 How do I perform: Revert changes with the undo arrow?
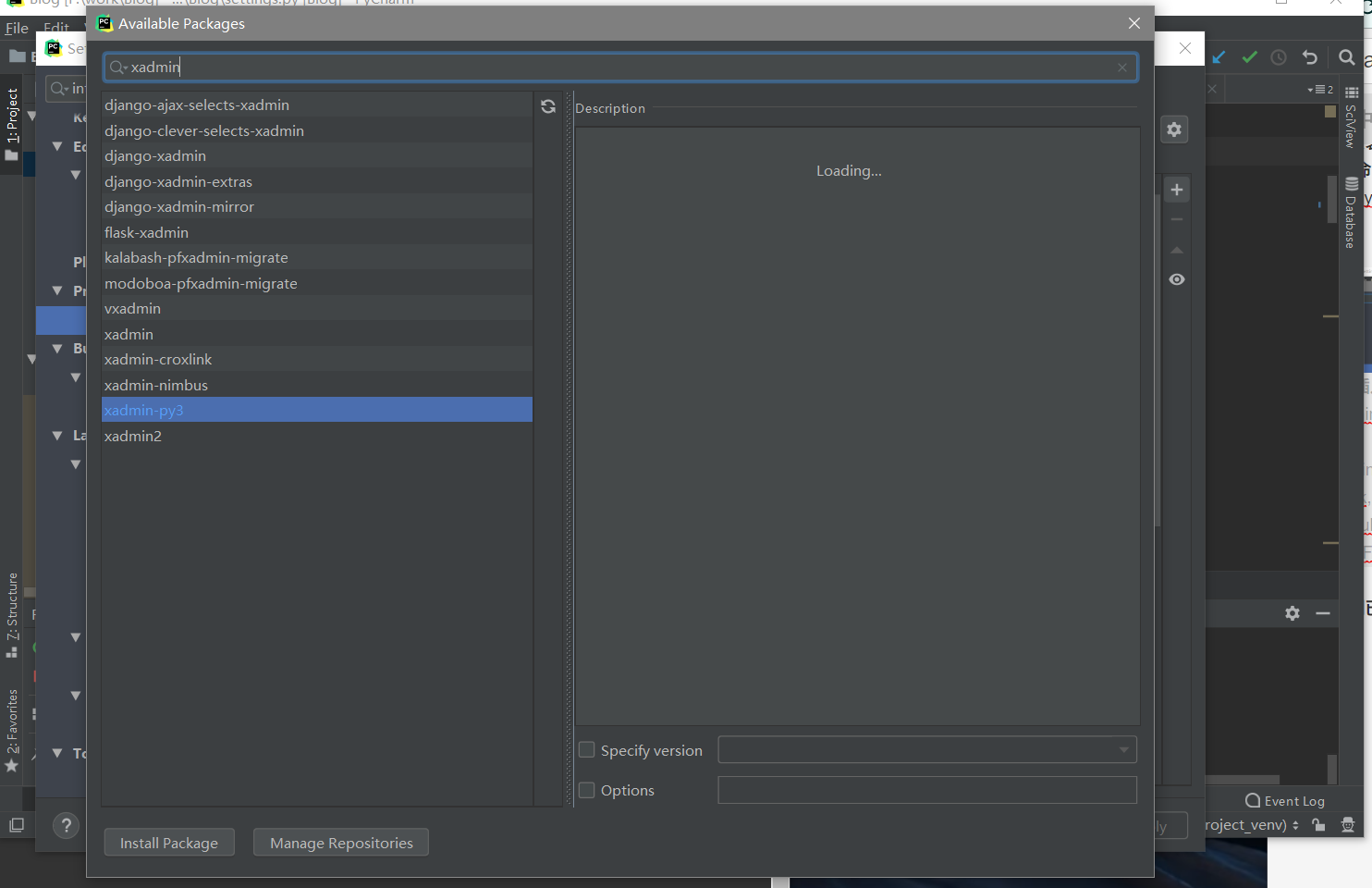coord(1310,57)
